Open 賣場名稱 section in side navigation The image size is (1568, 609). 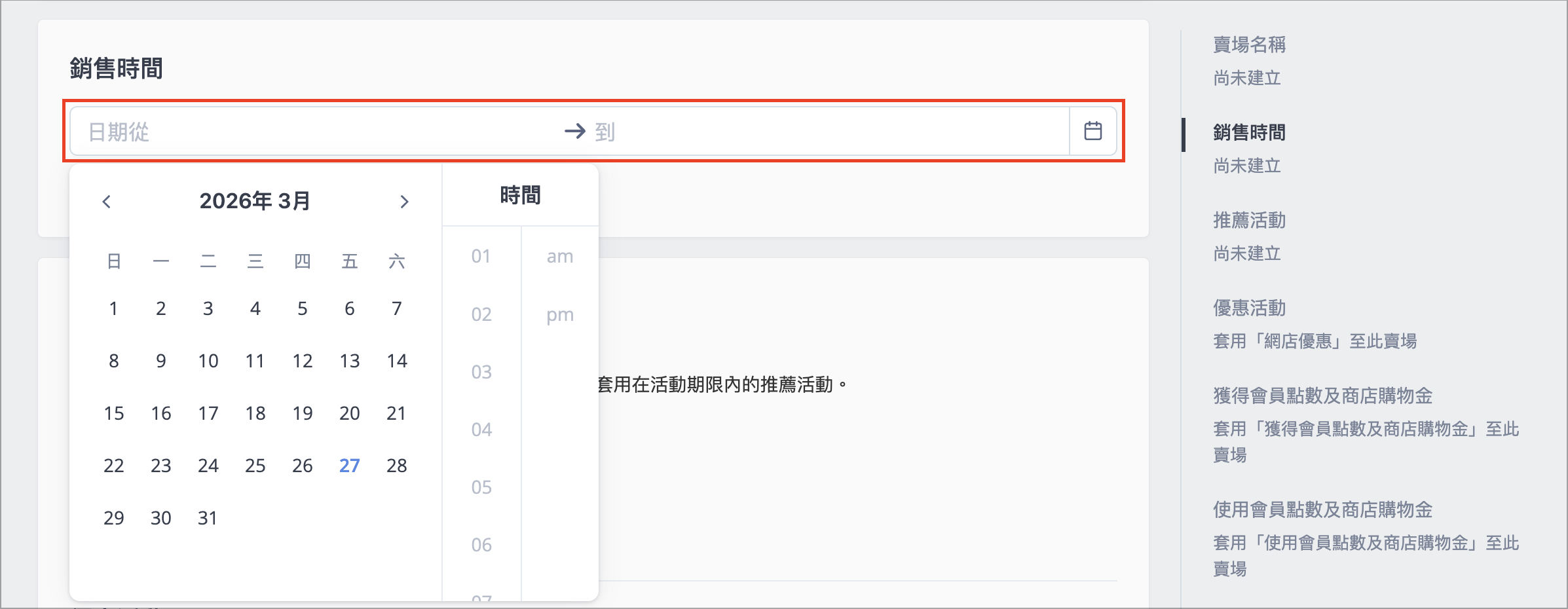[1249, 45]
